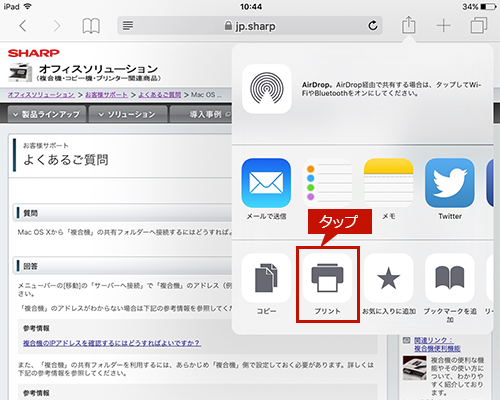This screenshot has height=400, width=500.
Task: Open Safari bookmarks book icon
Action: (91, 26)
